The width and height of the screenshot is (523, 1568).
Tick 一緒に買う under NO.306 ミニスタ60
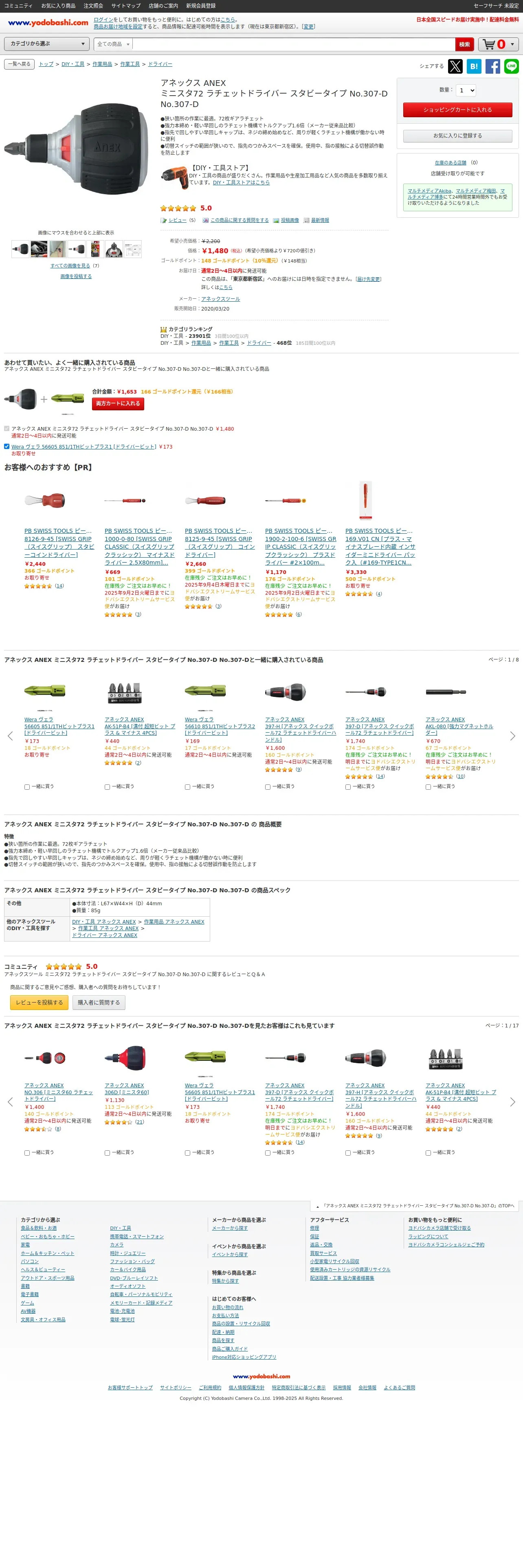27,1152
